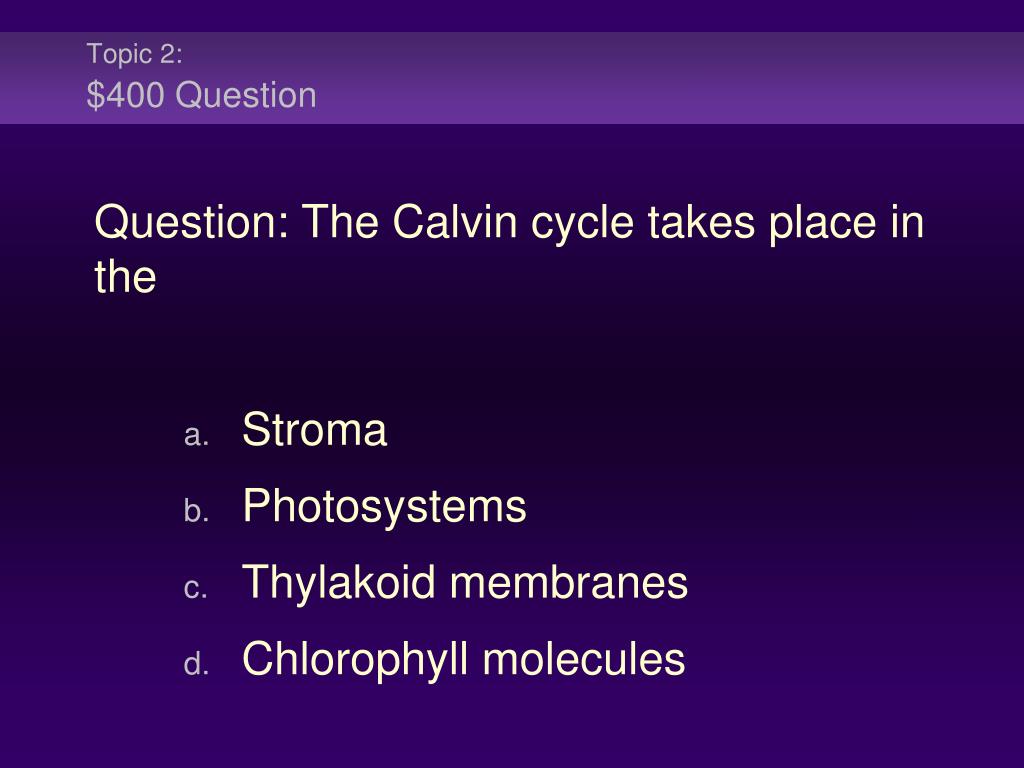Pick Thylakoid membranes answer option
The width and height of the screenshot is (1024, 768).
pyautogui.click(x=465, y=583)
